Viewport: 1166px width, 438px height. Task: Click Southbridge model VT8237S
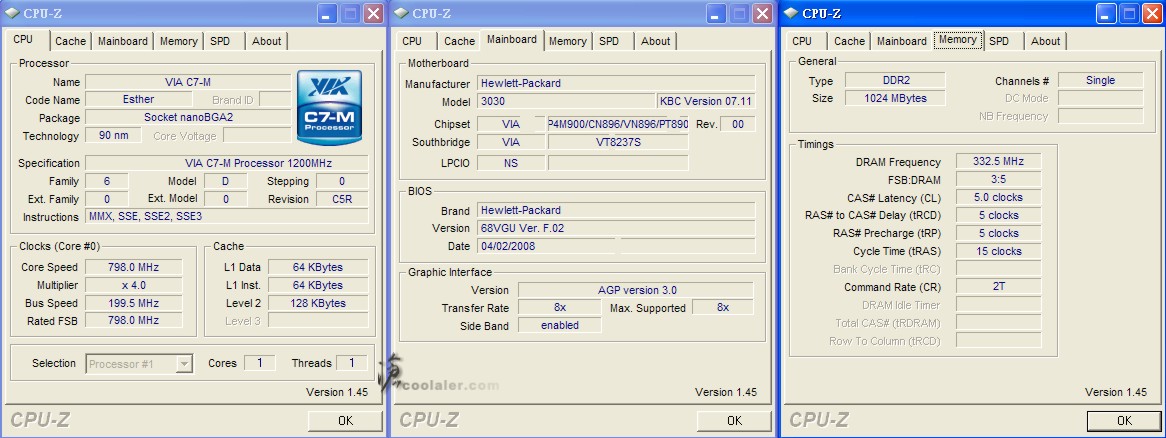coord(618,142)
